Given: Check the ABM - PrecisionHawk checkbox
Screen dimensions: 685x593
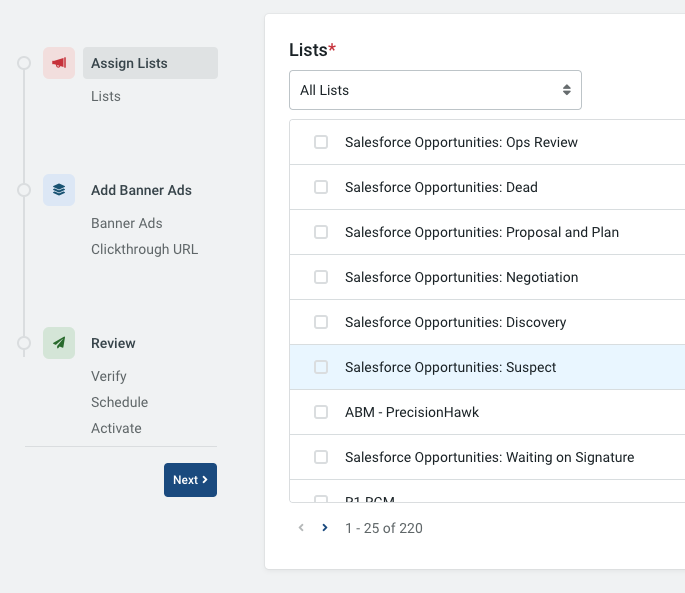Looking at the screenshot, I should click(x=321, y=412).
